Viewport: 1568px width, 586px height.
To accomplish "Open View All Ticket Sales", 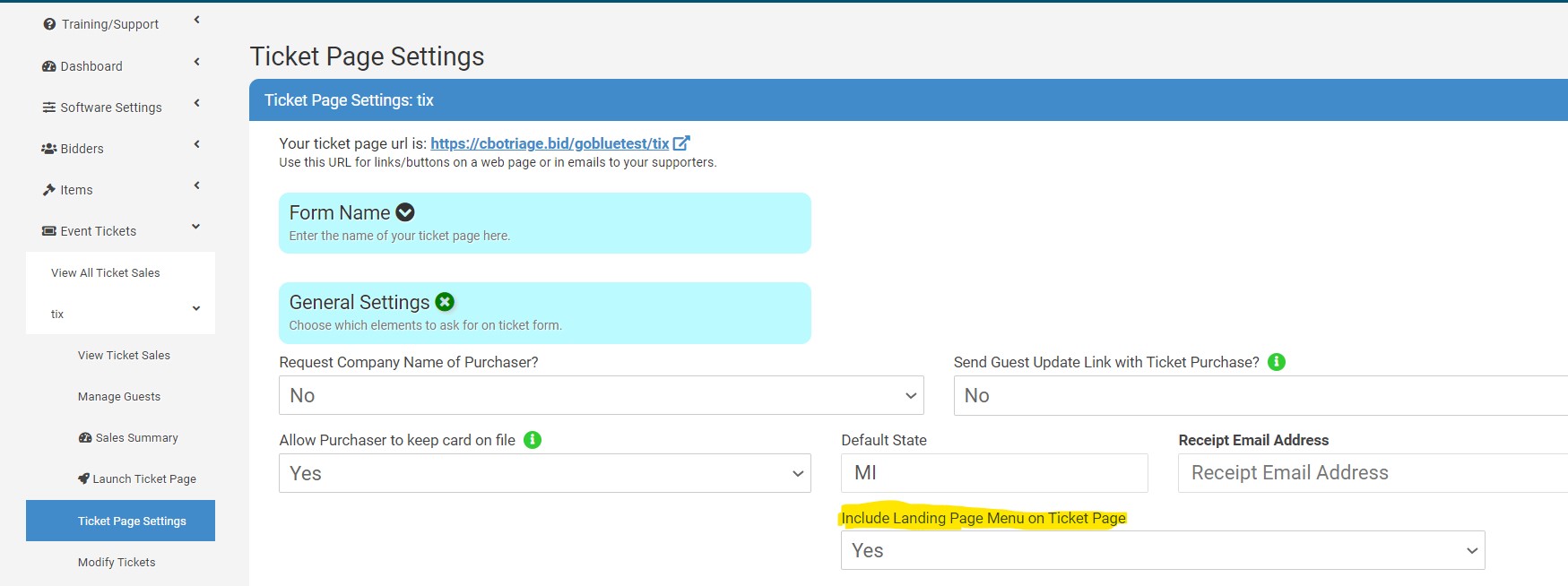I will click(x=106, y=273).
